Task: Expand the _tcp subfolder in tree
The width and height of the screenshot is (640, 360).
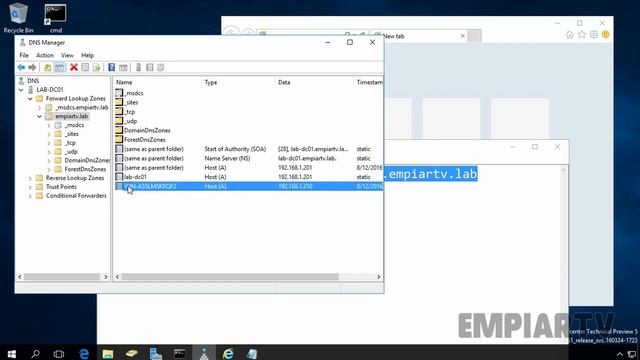Action: [49, 143]
